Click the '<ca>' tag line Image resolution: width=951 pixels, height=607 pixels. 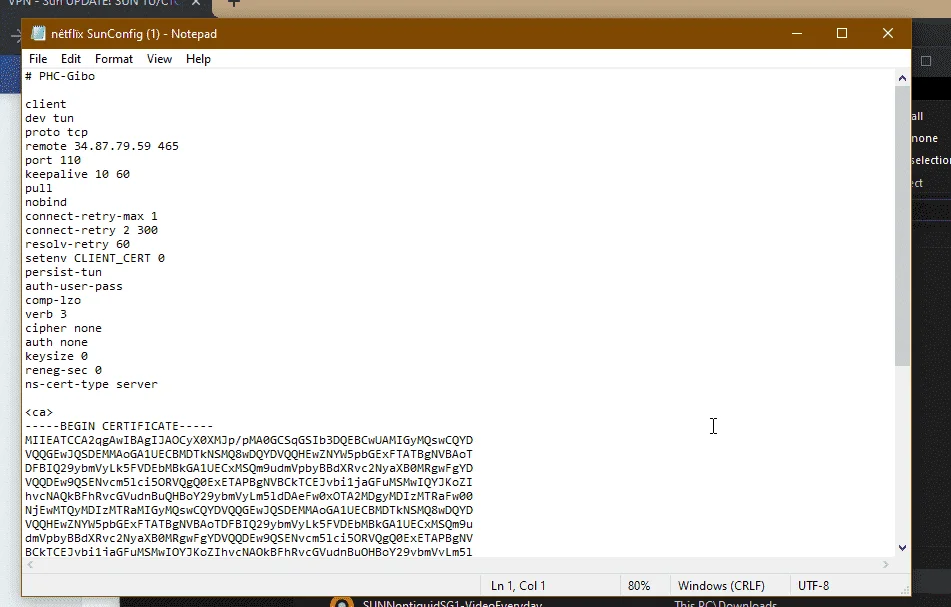click(x=39, y=412)
